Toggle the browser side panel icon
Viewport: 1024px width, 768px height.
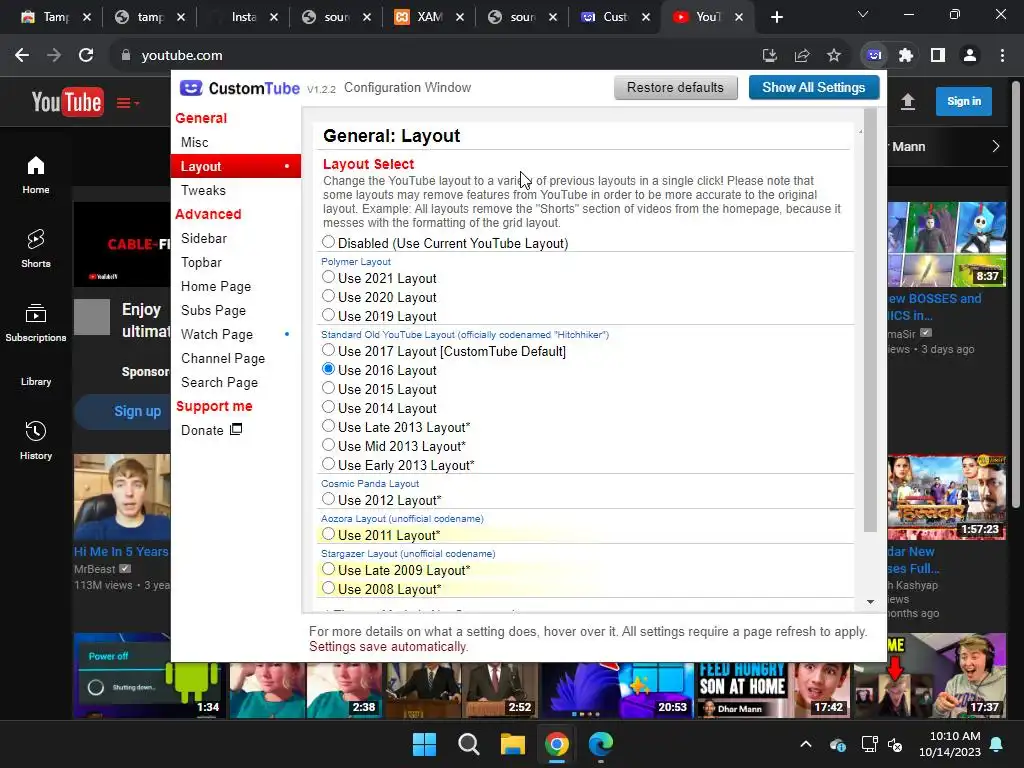point(938,56)
